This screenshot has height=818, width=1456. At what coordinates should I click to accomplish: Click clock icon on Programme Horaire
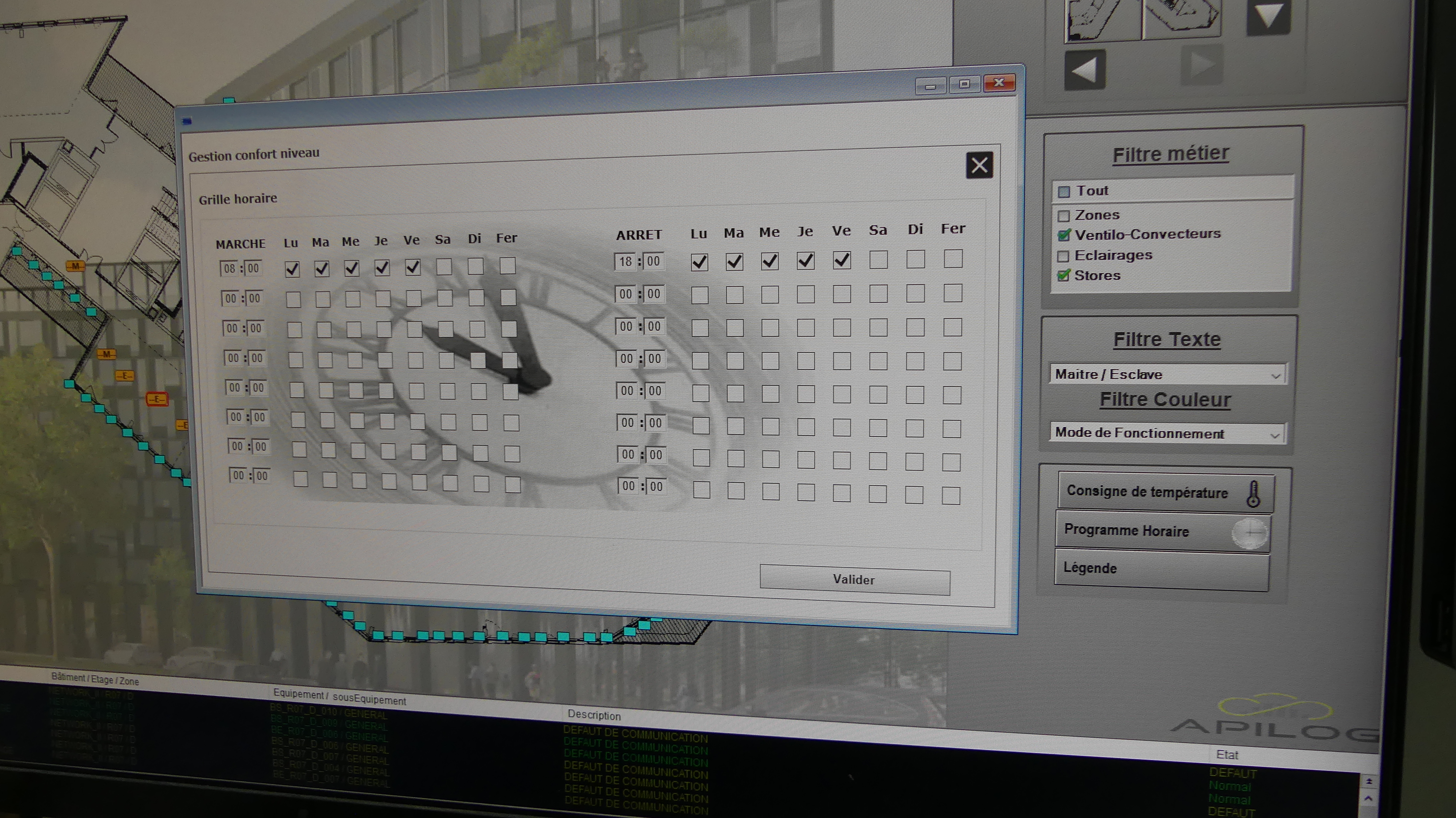pyautogui.click(x=1250, y=533)
